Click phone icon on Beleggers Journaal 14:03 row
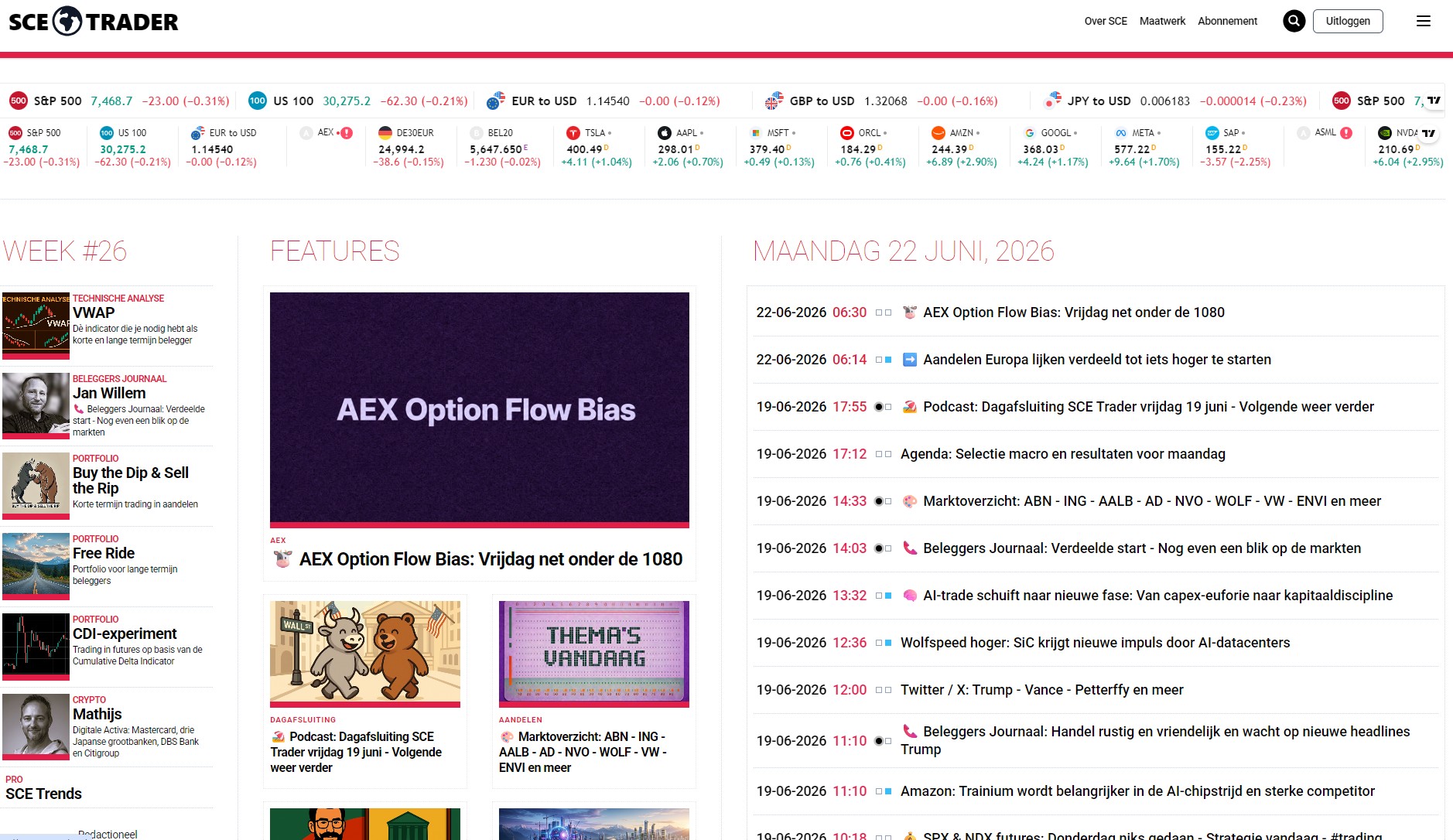Viewport: 1453px width, 840px height. click(x=910, y=548)
